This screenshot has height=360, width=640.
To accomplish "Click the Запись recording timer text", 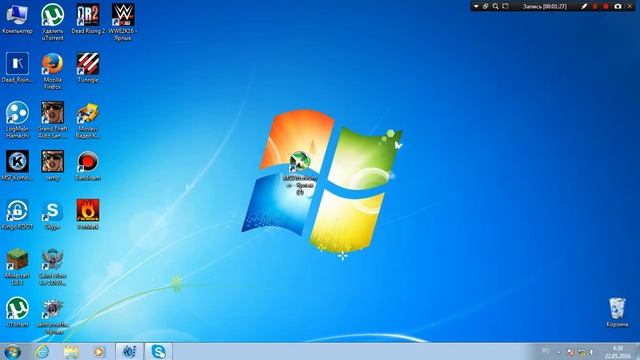I will point(544,7).
